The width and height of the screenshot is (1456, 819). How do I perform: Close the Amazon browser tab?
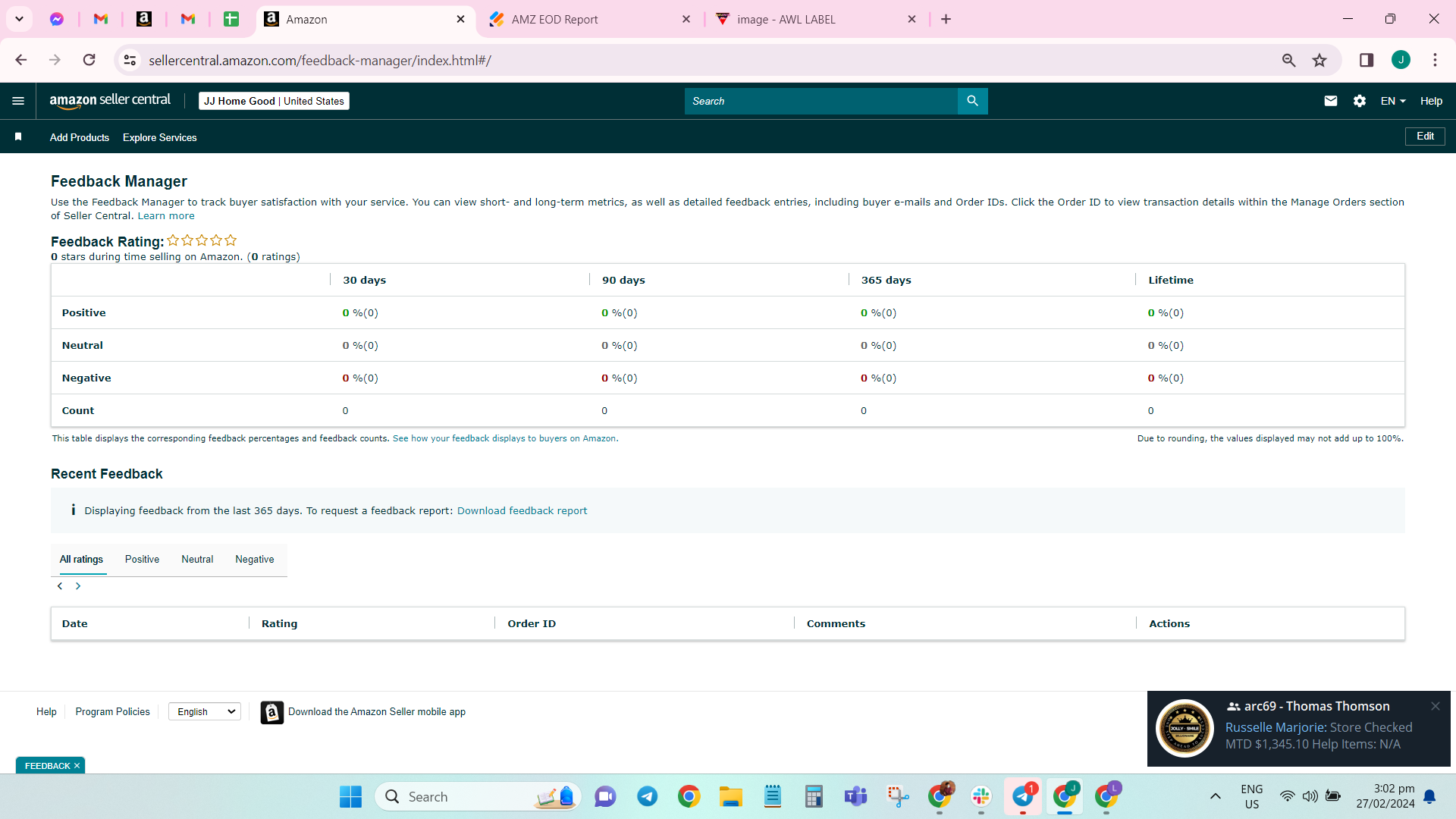[460, 19]
